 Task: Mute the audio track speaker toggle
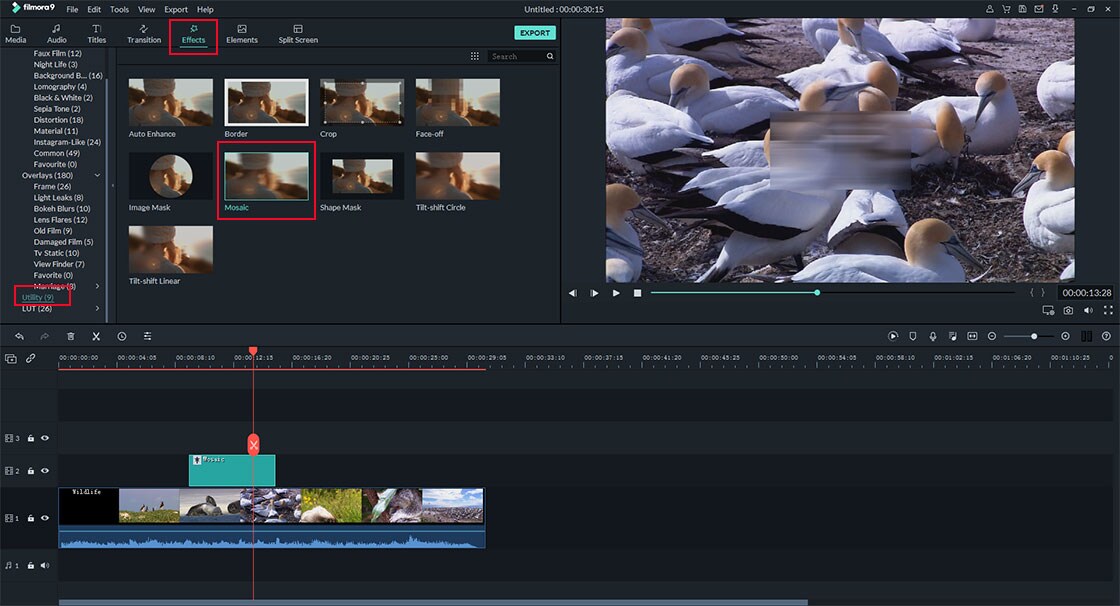[45, 565]
